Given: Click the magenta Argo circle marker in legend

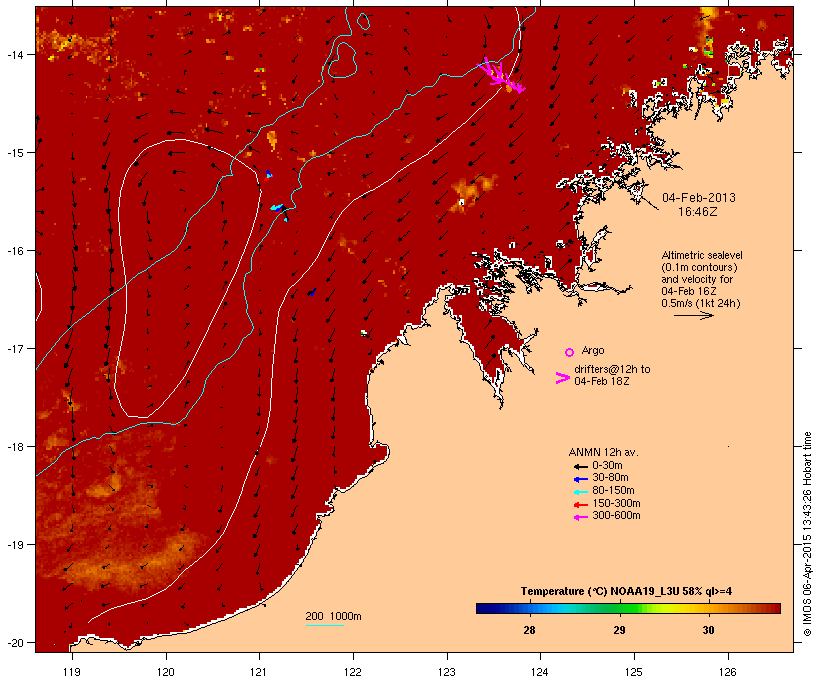Looking at the screenshot, I should (x=570, y=352).
